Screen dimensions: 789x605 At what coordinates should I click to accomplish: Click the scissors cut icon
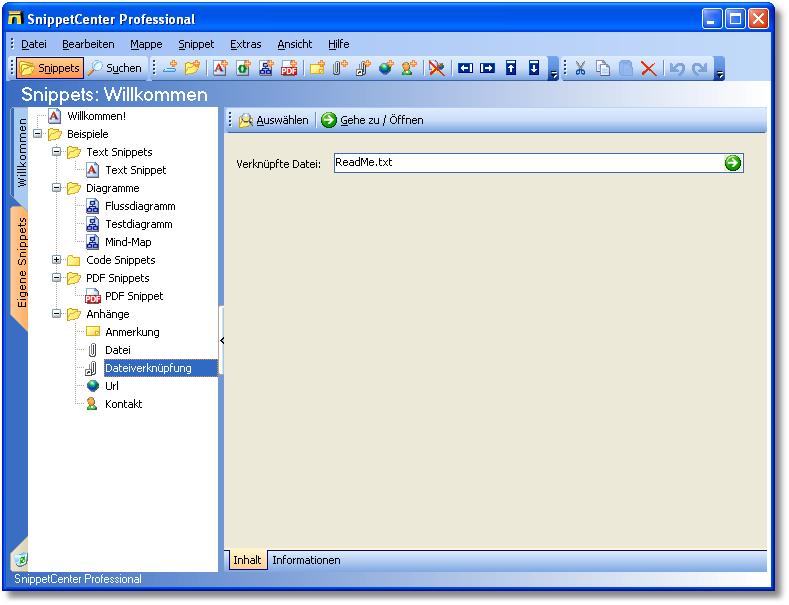pos(580,68)
